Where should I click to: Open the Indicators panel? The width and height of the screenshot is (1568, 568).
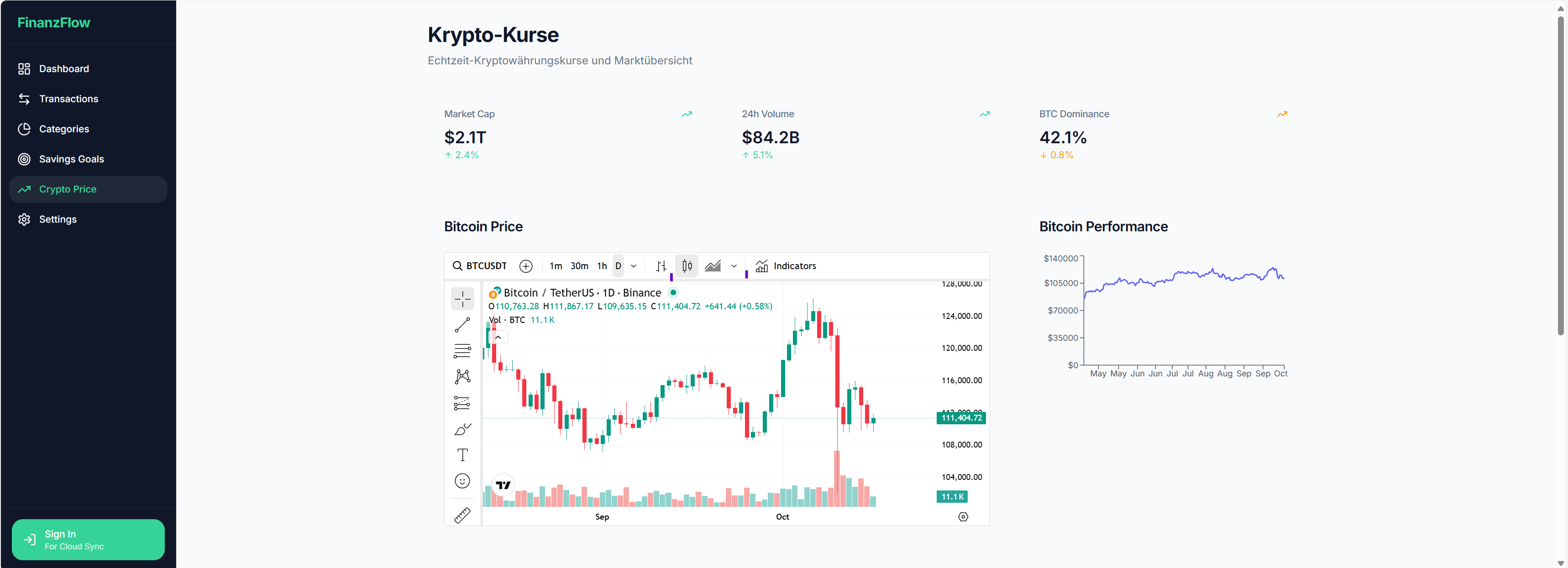tap(786, 266)
